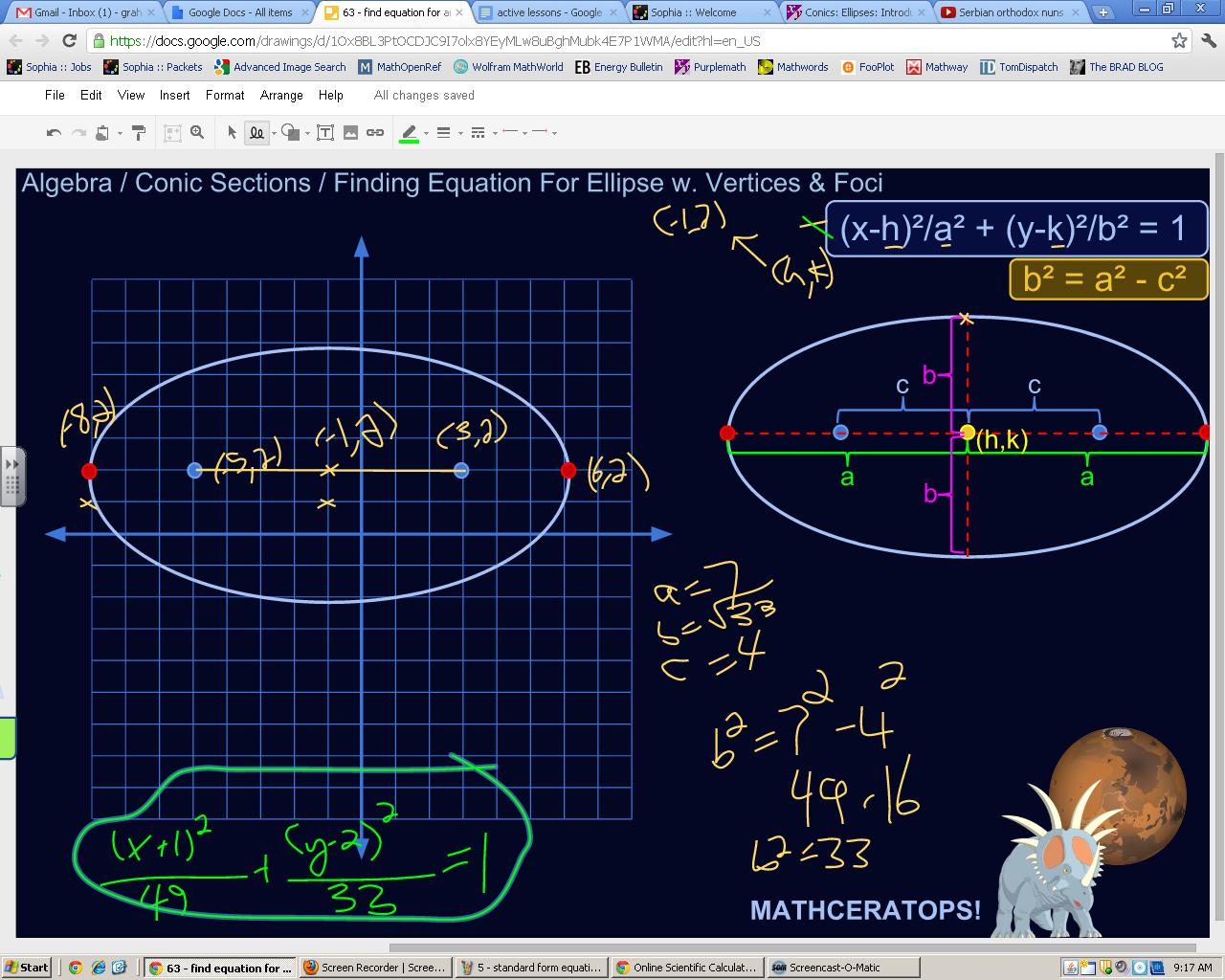Open the Purplemath bookmark
1225x980 pixels.
(x=710, y=67)
